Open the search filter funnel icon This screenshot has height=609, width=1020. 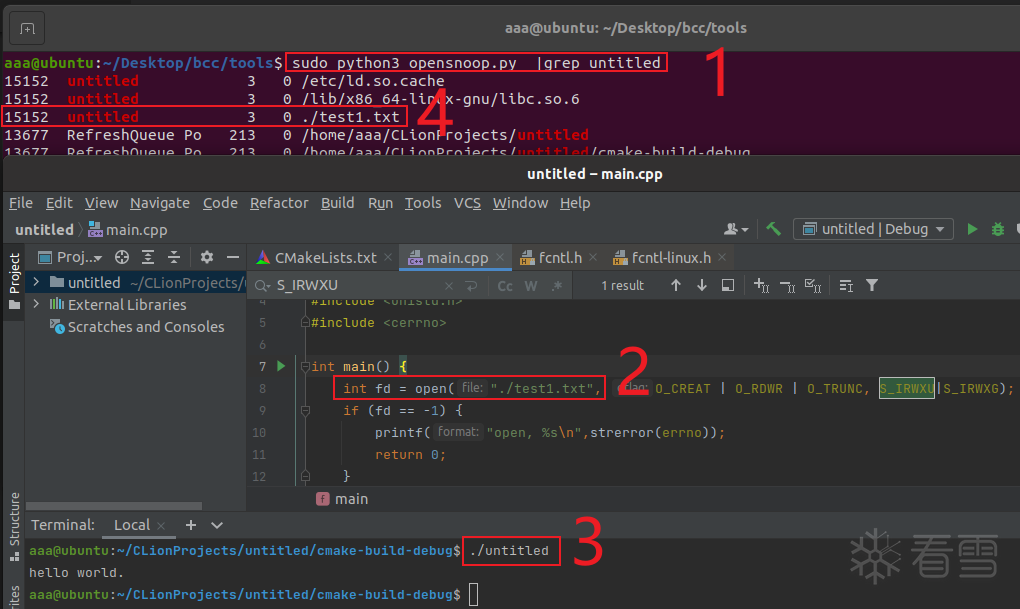pos(872,285)
